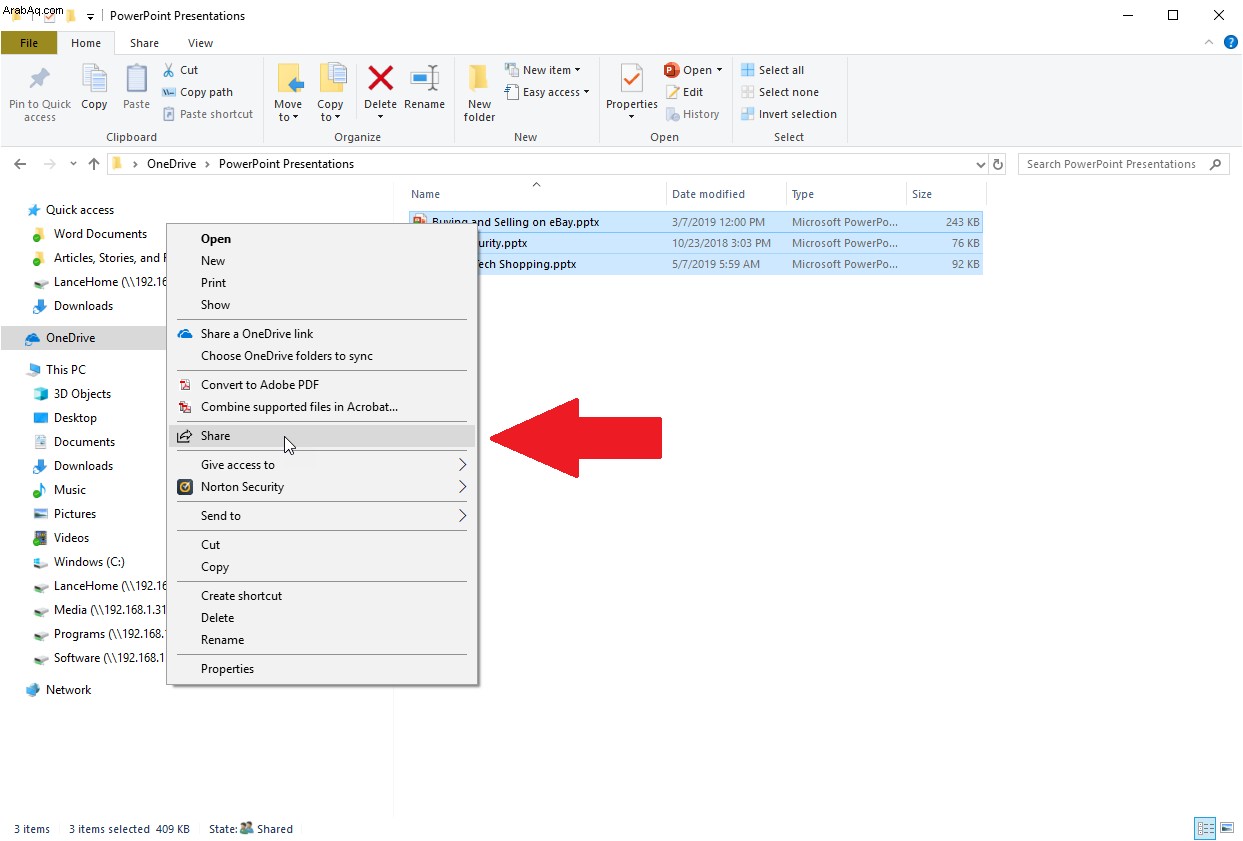The image size is (1243, 841).
Task: Click the Forward navigation arrow
Action: pyautogui.click(x=49, y=164)
